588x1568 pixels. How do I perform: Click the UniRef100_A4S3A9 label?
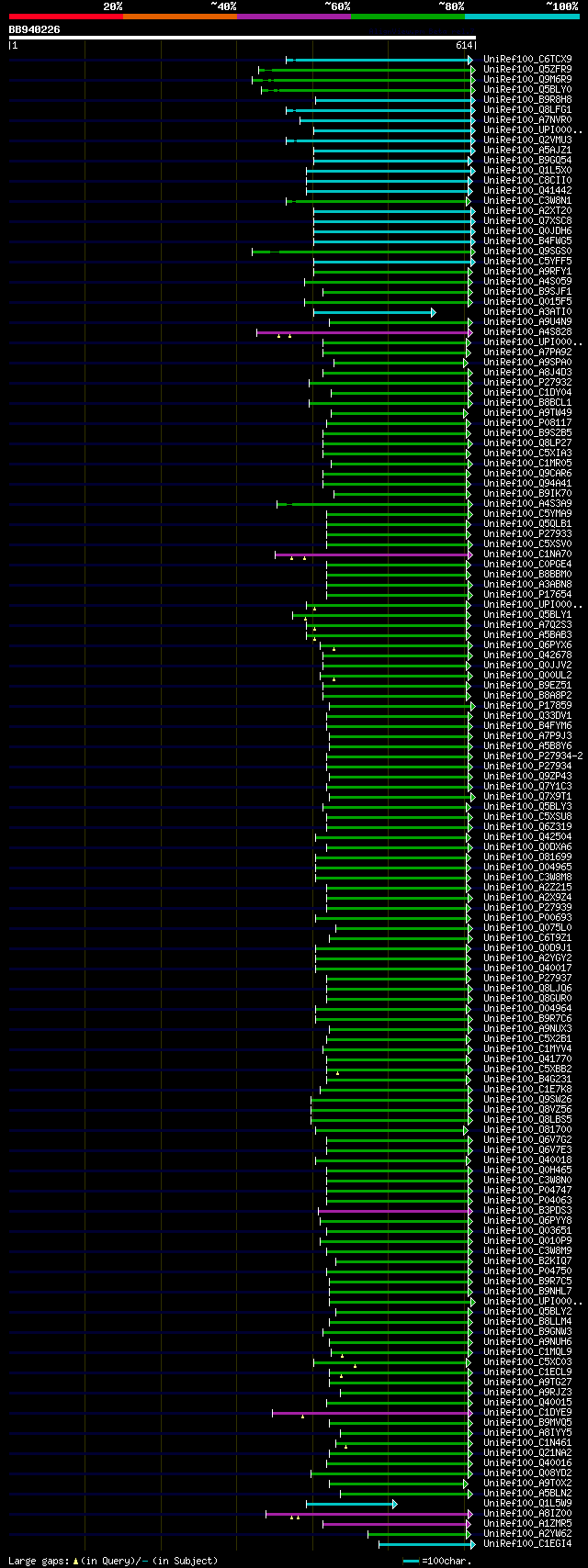527,504
